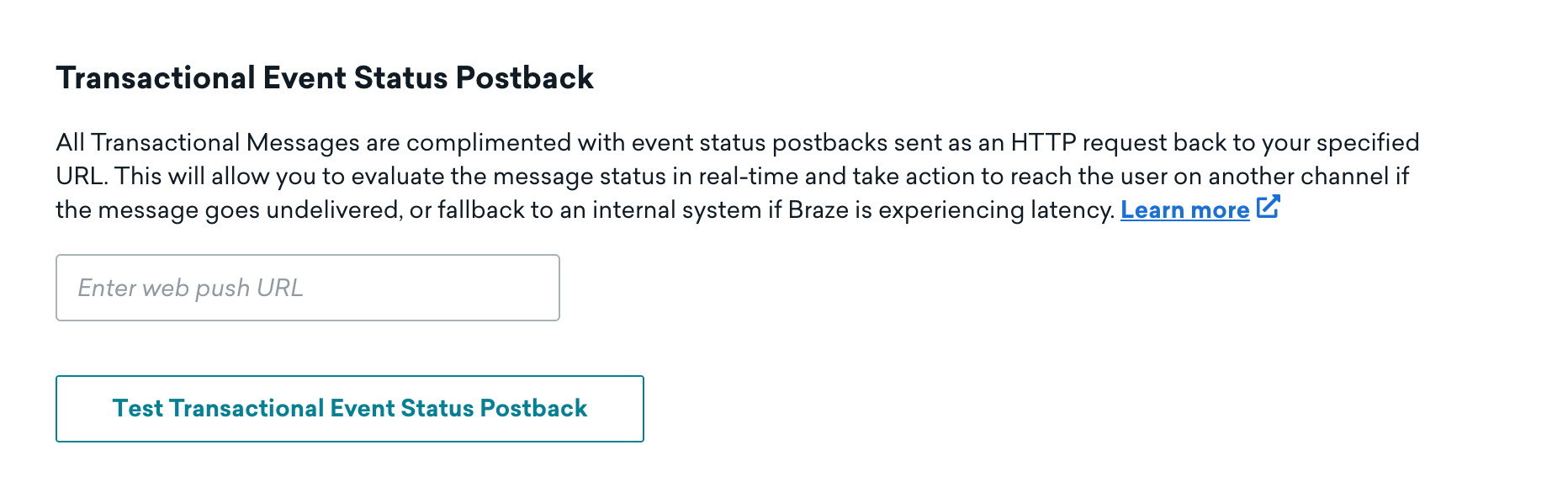This screenshot has width=1568, height=498.
Task: Click Test Transactional Event Status Postback button
Action: pos(350,409)
